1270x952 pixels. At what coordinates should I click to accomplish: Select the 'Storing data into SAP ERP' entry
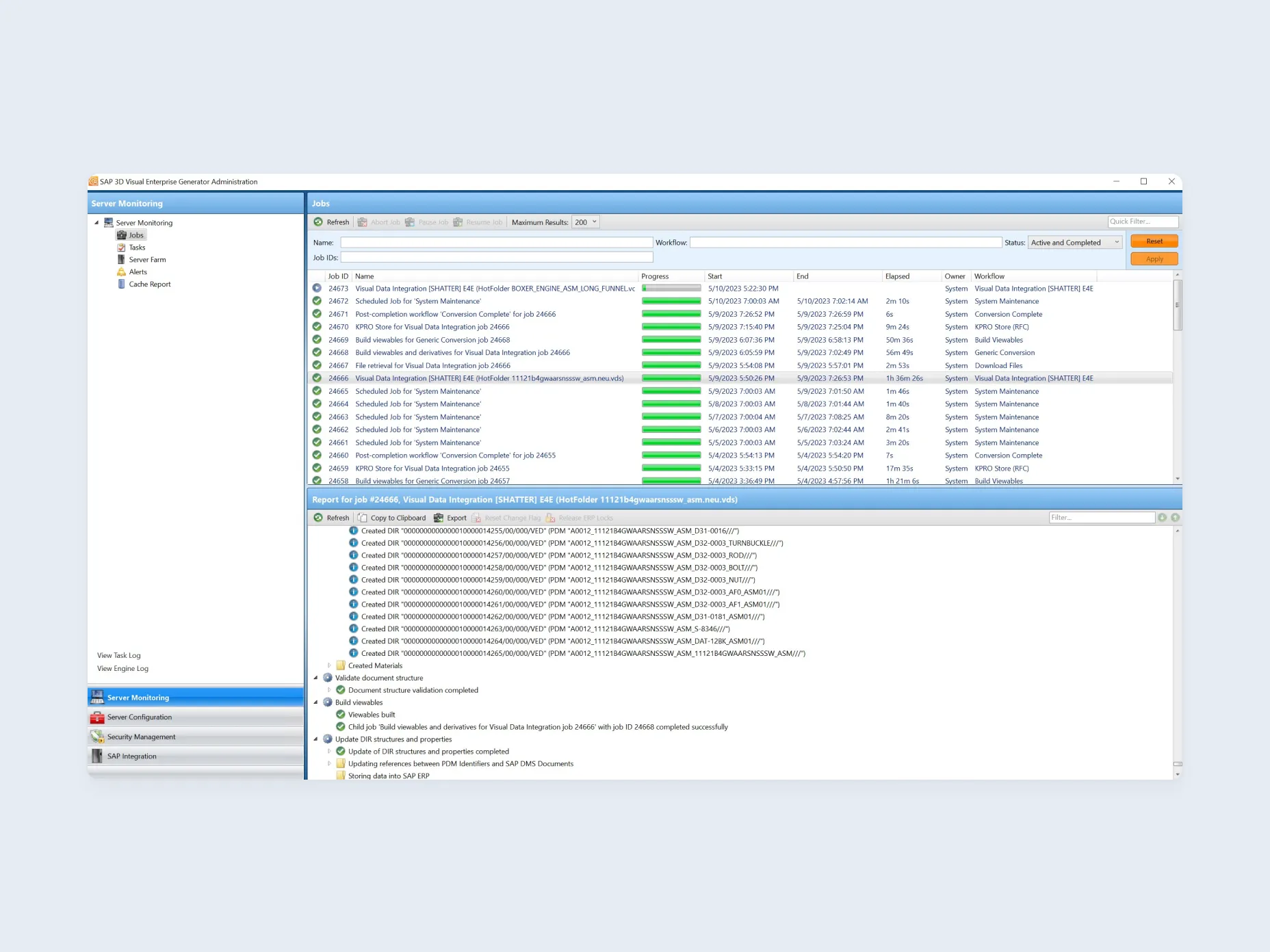tap(389, 776)
